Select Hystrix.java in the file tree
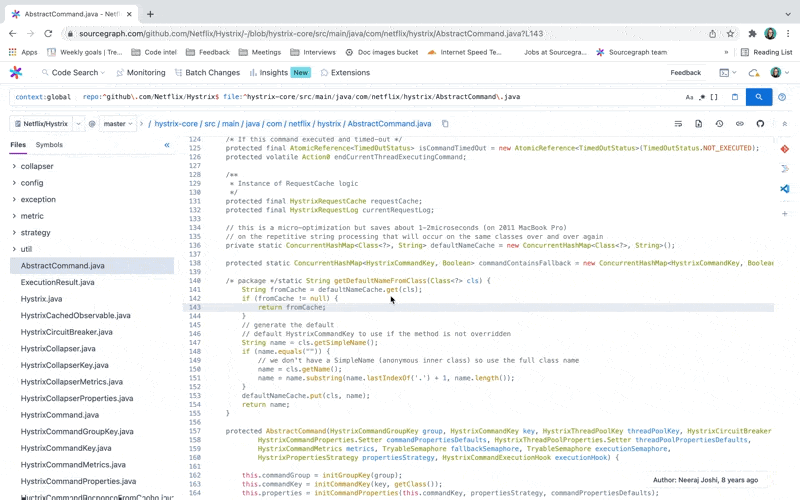800x500 pixels. coord(41,299)
